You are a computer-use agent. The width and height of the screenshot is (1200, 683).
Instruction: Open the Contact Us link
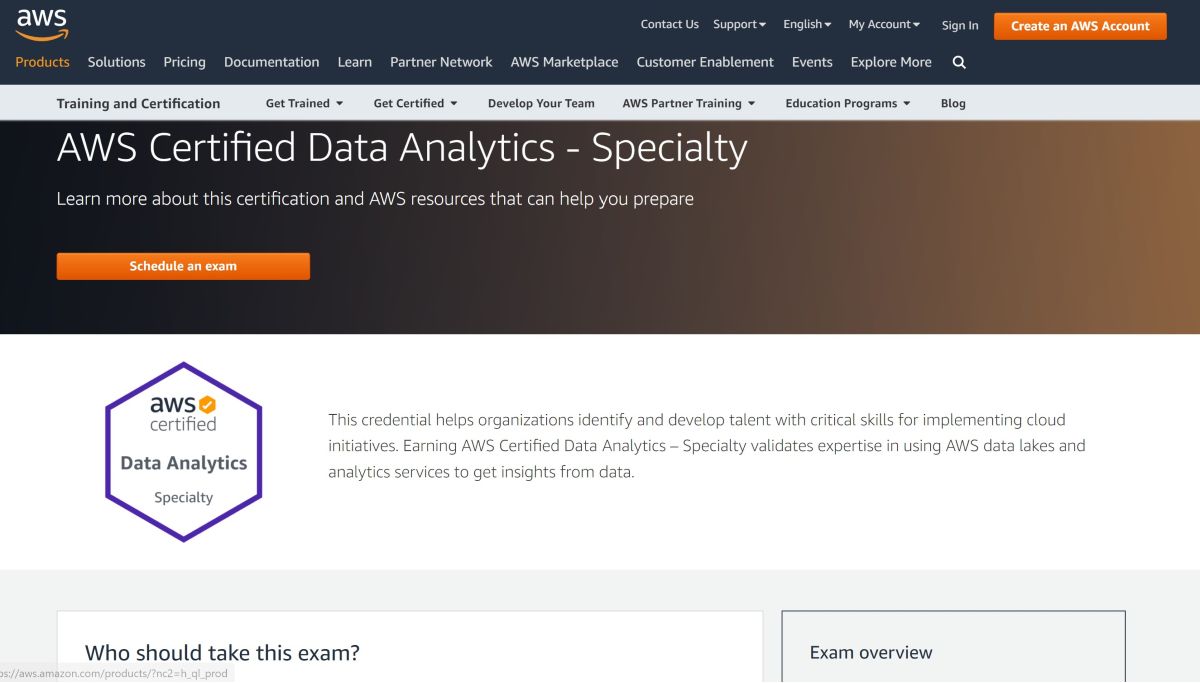669,24
